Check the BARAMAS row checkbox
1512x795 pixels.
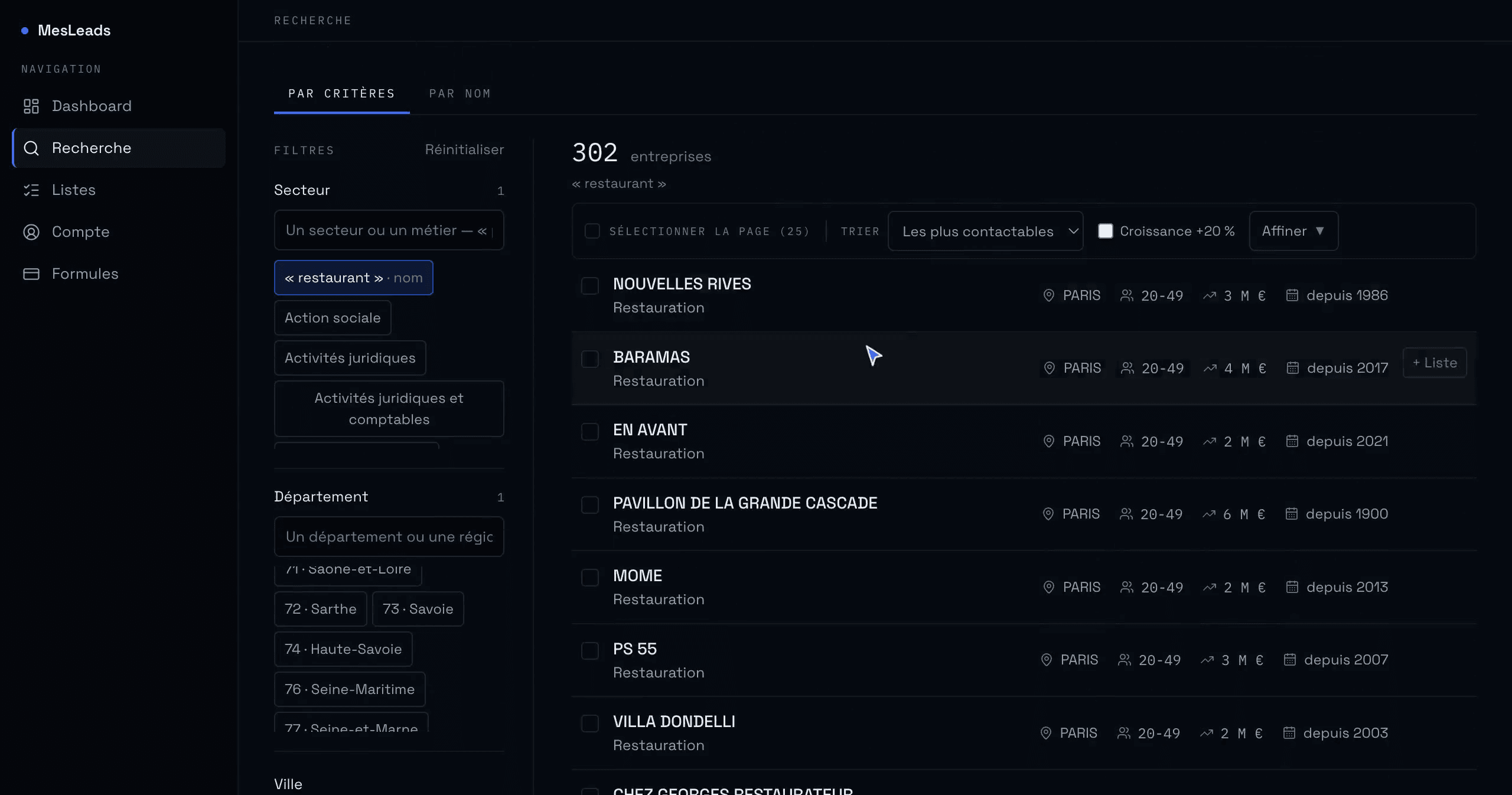click(590, 359)
